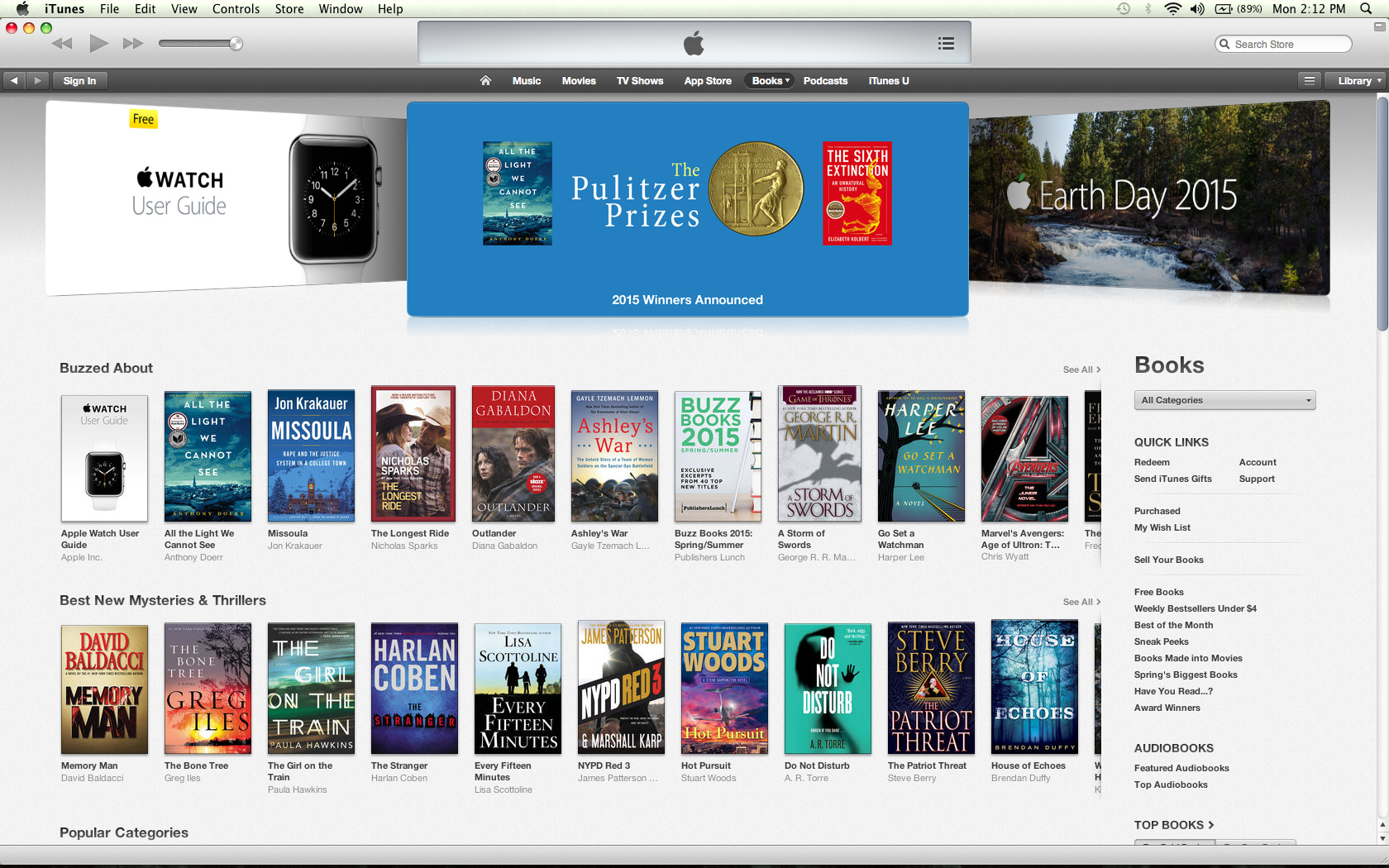Image resolution: width=1389 pixels, height=868 pixels.
Task: Click the back navigation arrow
Action: (14, 81)
